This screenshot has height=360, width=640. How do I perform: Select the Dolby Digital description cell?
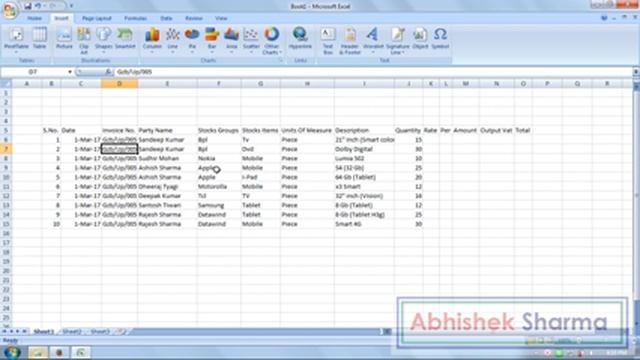coord(364,149)
